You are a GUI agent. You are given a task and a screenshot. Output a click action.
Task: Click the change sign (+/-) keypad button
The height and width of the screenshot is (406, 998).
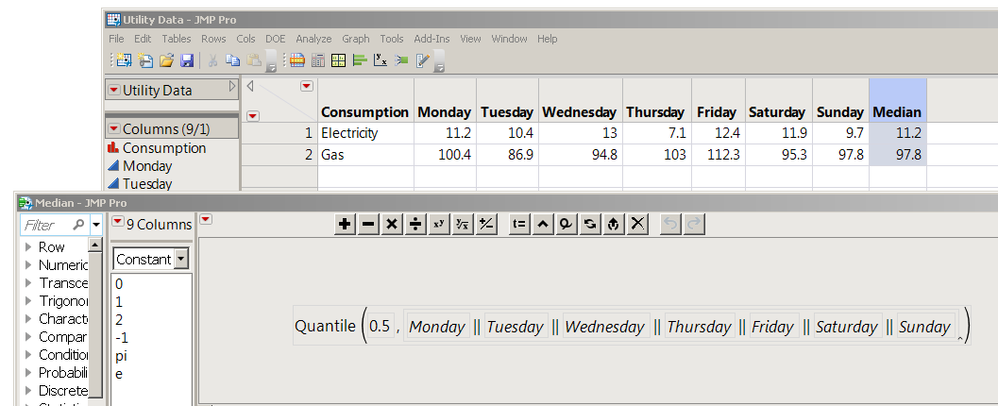[x=487, y=225]
